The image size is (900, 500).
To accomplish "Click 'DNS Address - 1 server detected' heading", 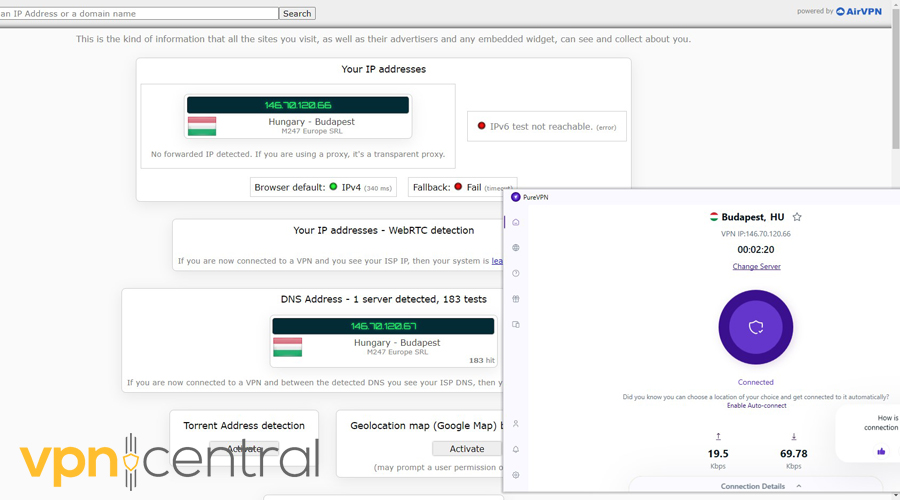I will pyautogui.click(x=383, y=299).
